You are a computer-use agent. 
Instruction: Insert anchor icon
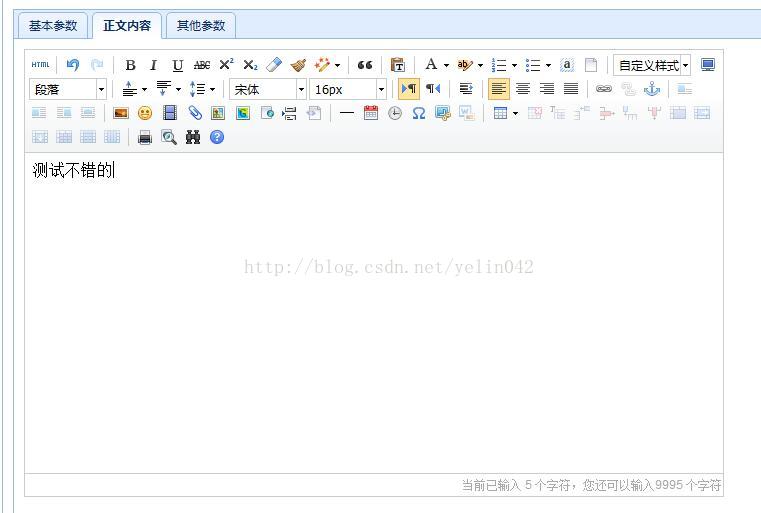click(652, 89)
